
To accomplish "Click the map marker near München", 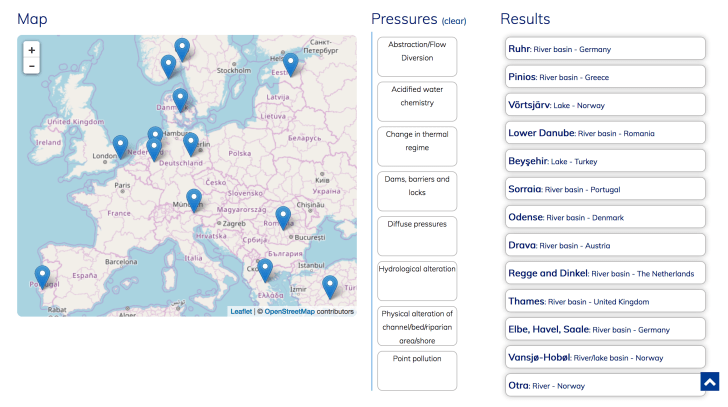I will 194,200.
